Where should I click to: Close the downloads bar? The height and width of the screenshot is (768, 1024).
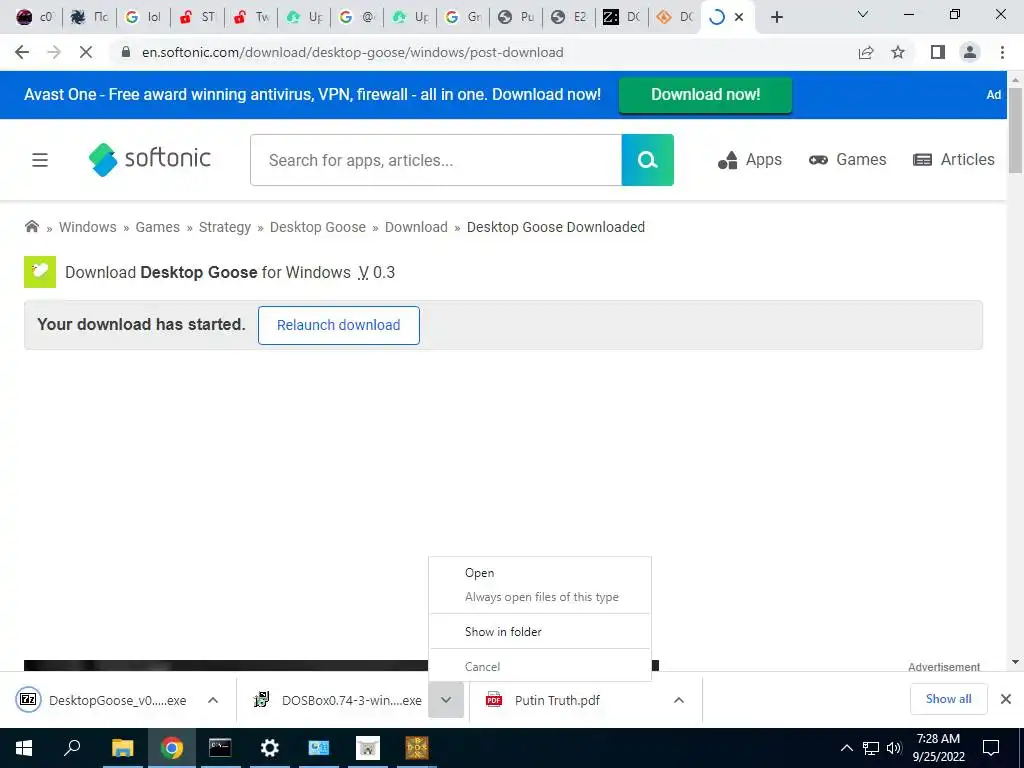(1006, 699)
